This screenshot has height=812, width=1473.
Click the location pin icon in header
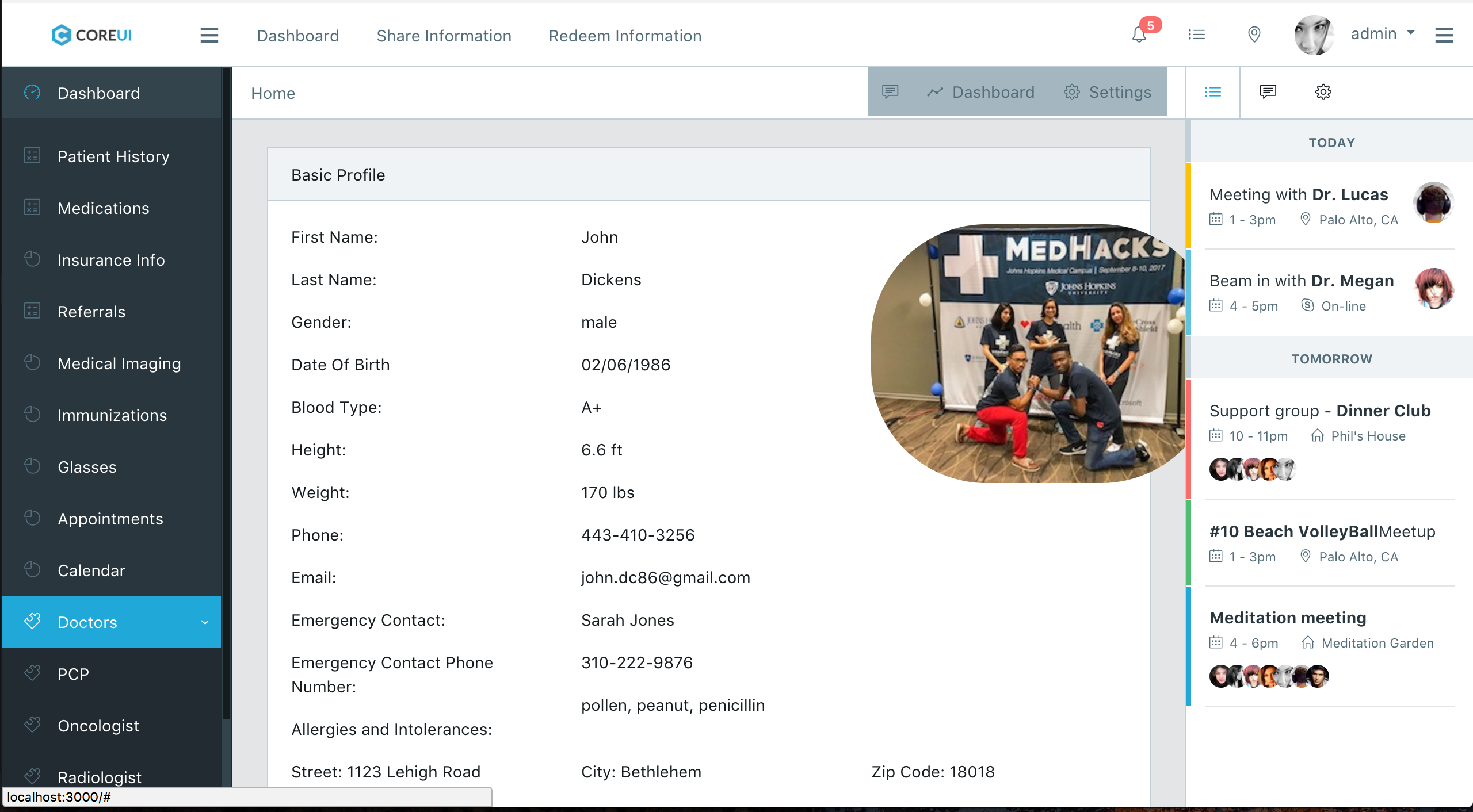click(x=1254, y=35)
